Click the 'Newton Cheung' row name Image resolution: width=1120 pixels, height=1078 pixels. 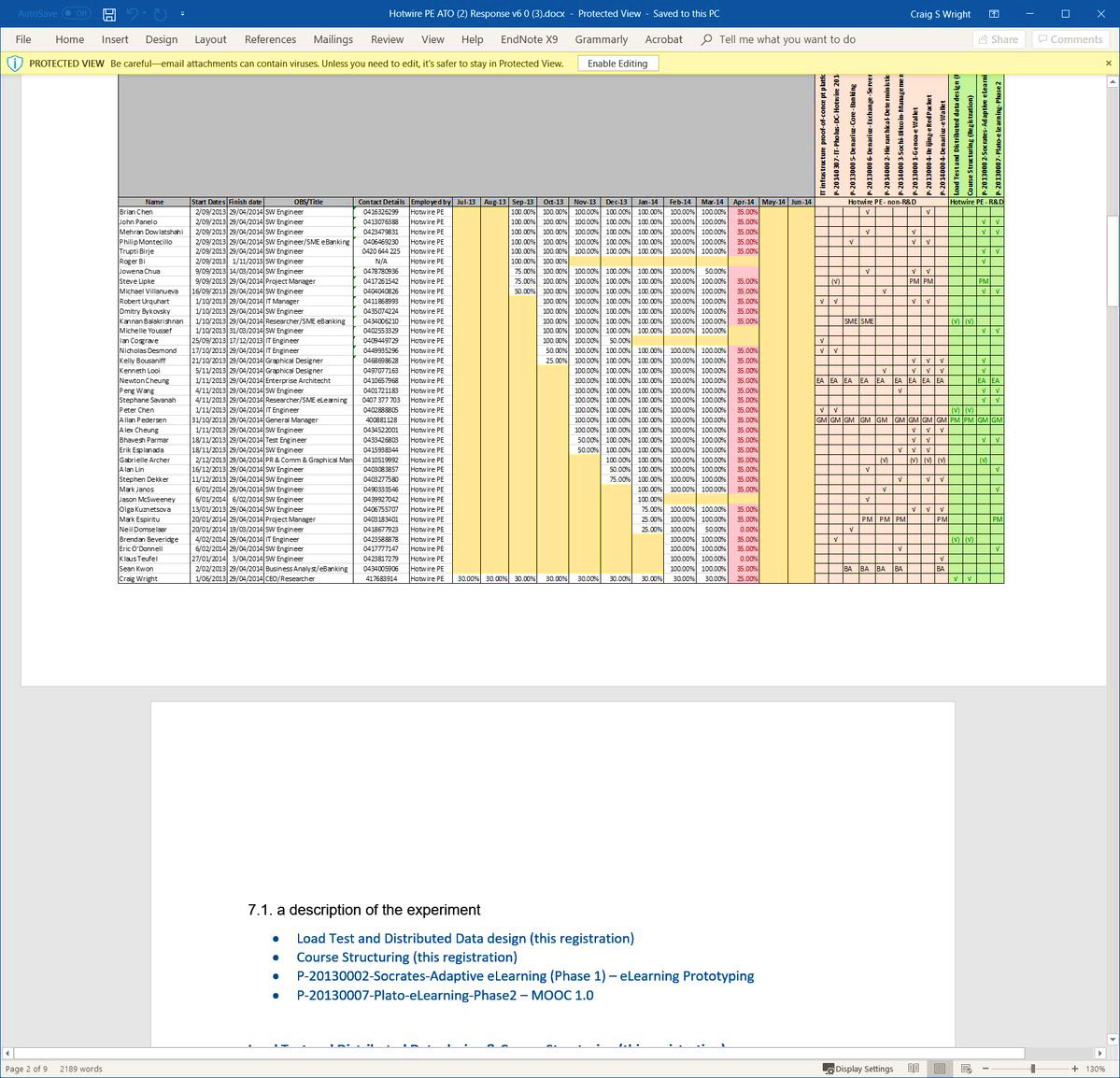[x=153, y=381]
